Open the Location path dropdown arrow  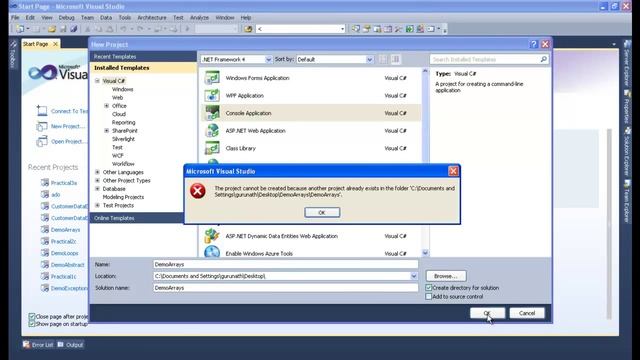413,276
